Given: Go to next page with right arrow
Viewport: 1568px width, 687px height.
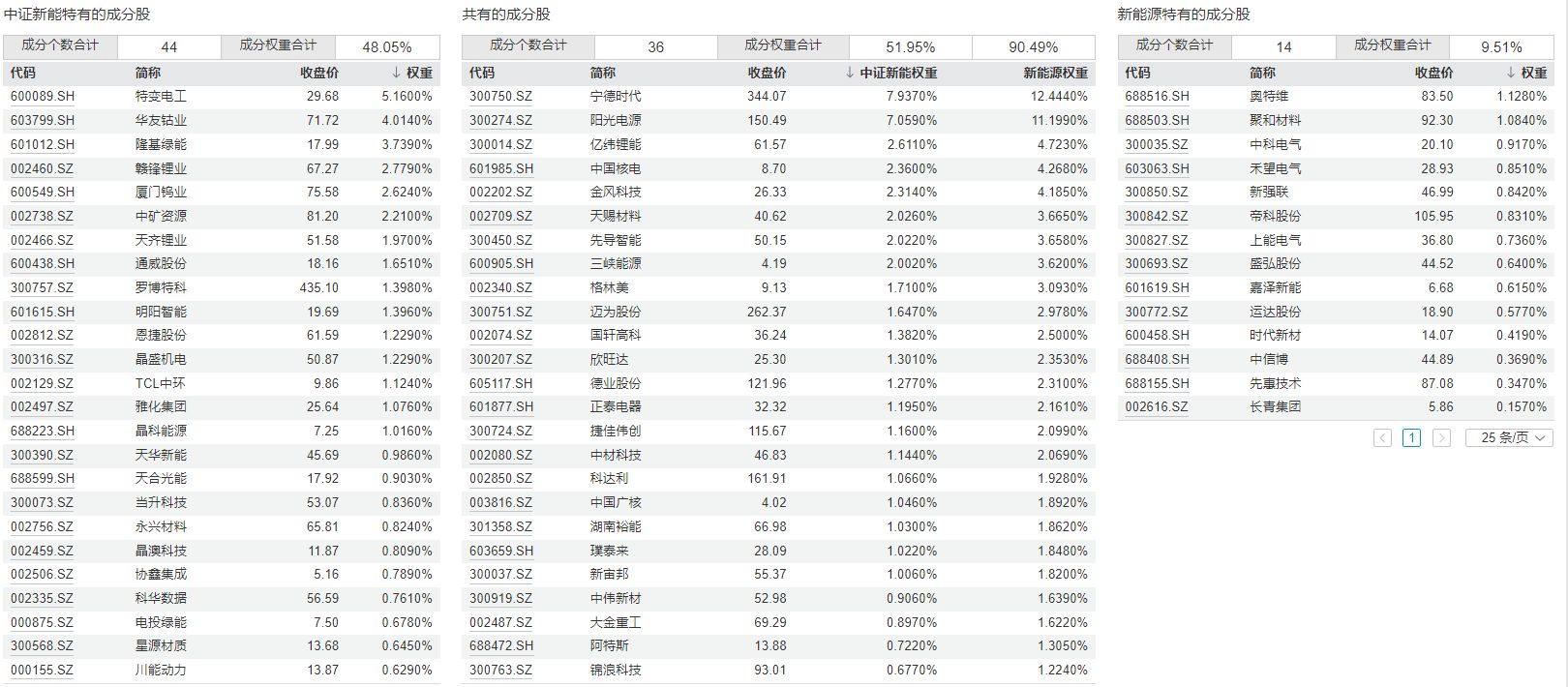Looking at the screenshot, I should coord(1441,438).
